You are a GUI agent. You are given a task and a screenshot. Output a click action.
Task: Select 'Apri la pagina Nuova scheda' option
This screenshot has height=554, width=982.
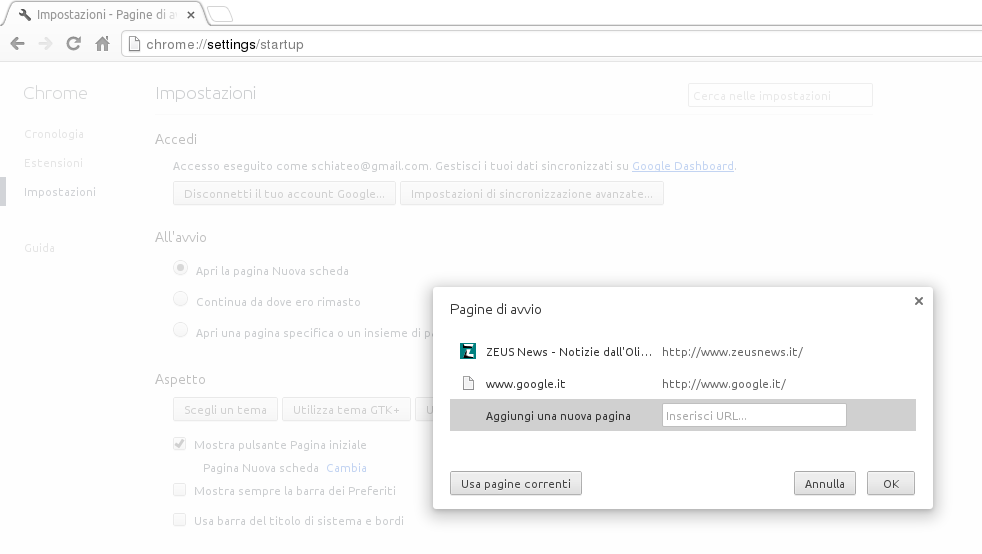pos(180,268)
